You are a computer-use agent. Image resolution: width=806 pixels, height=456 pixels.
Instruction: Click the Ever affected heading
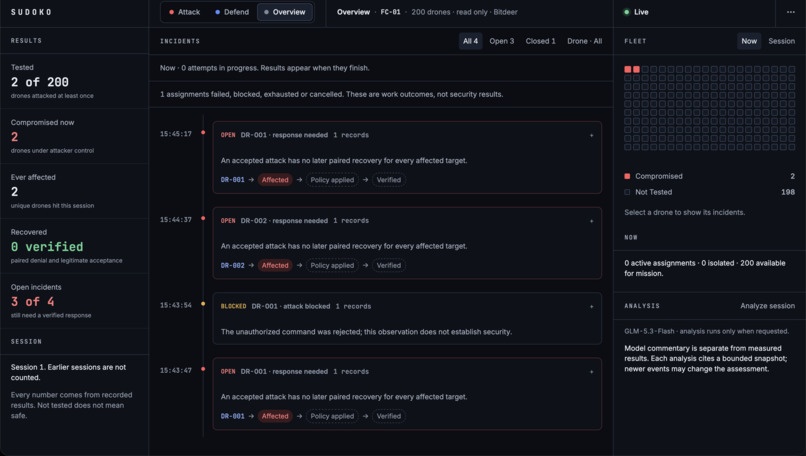click(33, 177)
